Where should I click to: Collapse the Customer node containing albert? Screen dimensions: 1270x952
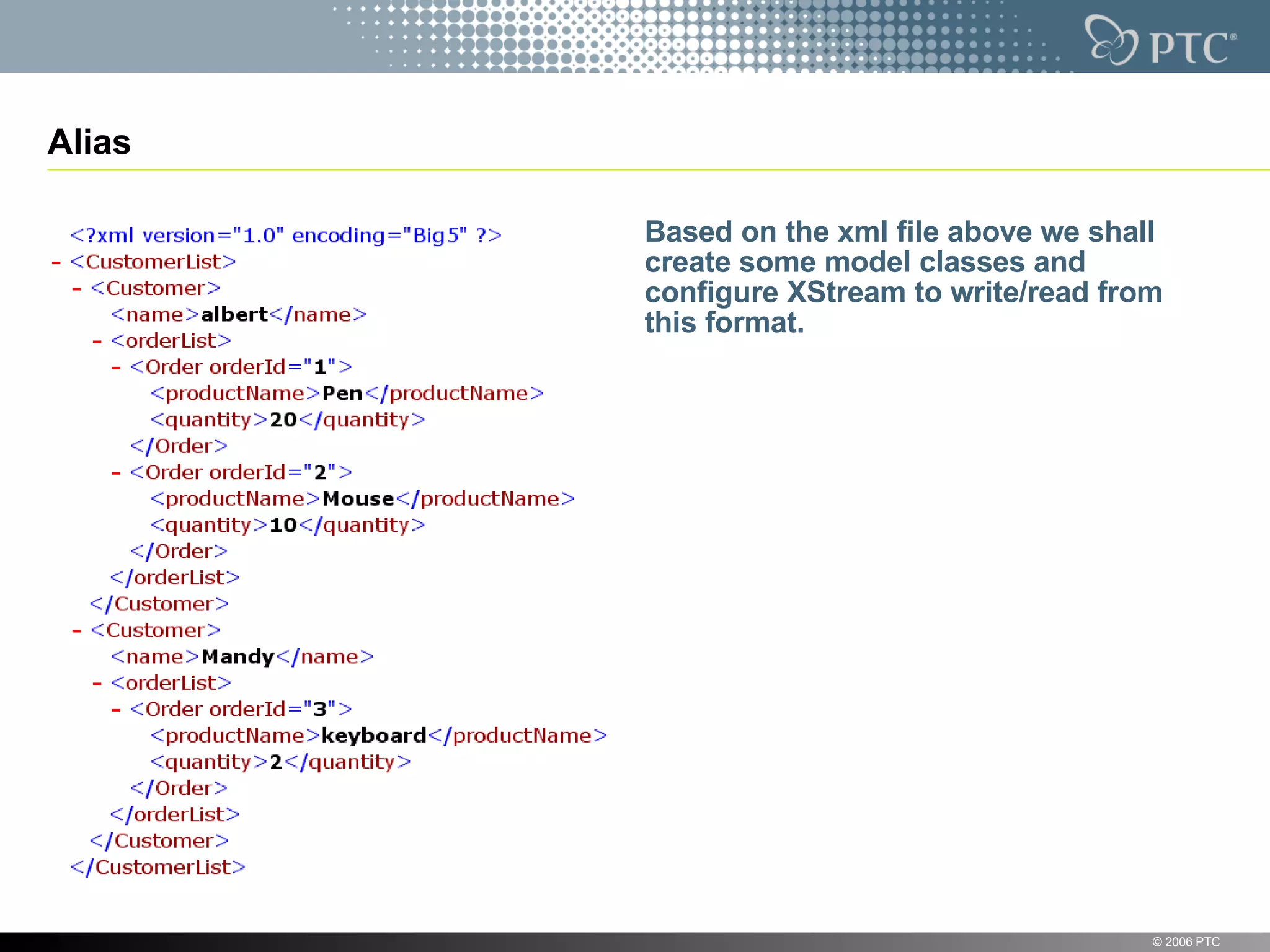tap(77, 289)
